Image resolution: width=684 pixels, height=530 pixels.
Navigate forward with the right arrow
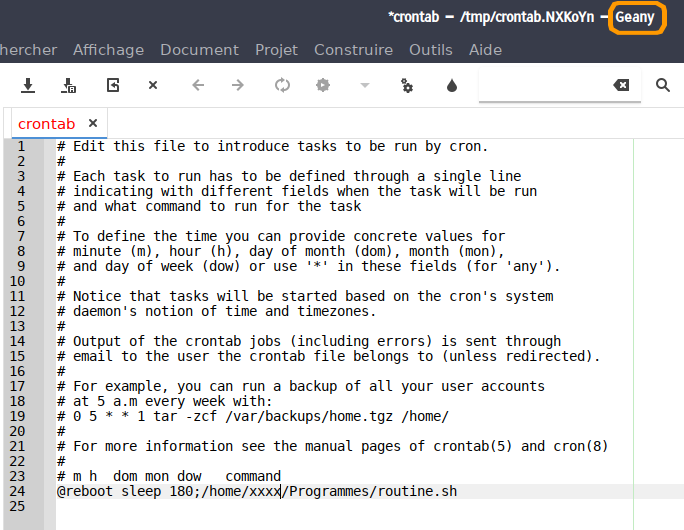click(x=238, y=86)
